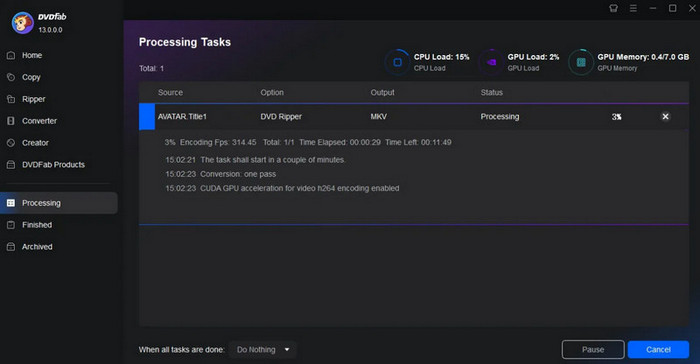700x364 pixels.
Task: Click the Status column header
Action: 492,92
